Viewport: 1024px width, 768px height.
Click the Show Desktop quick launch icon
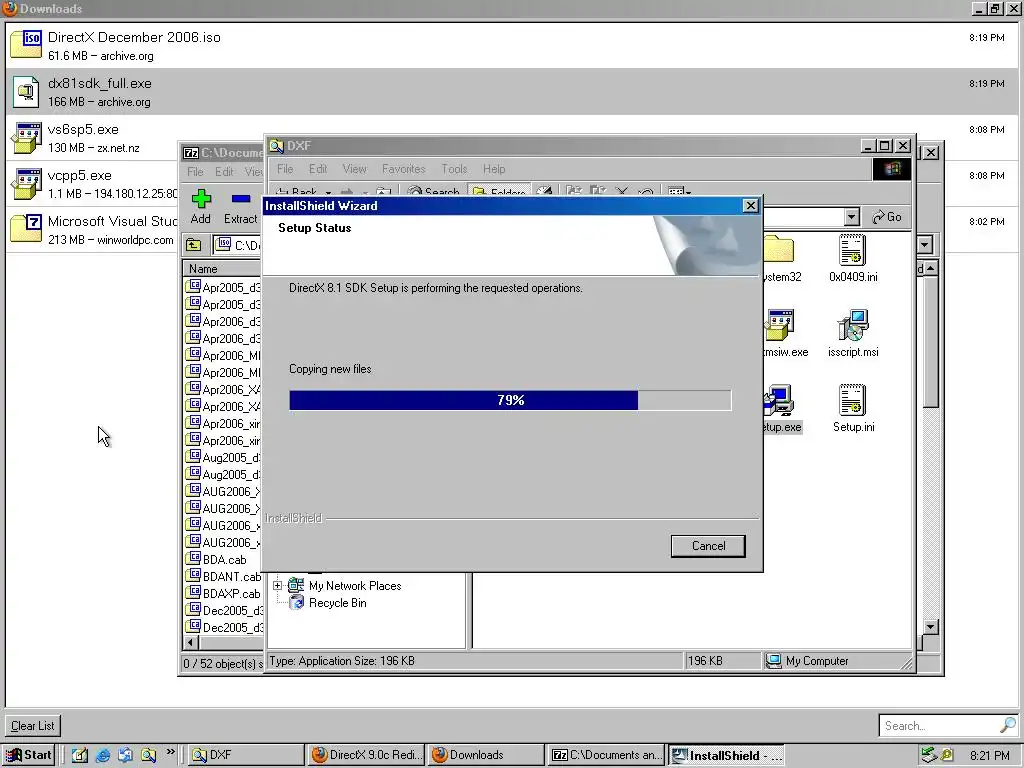point(80,755)
